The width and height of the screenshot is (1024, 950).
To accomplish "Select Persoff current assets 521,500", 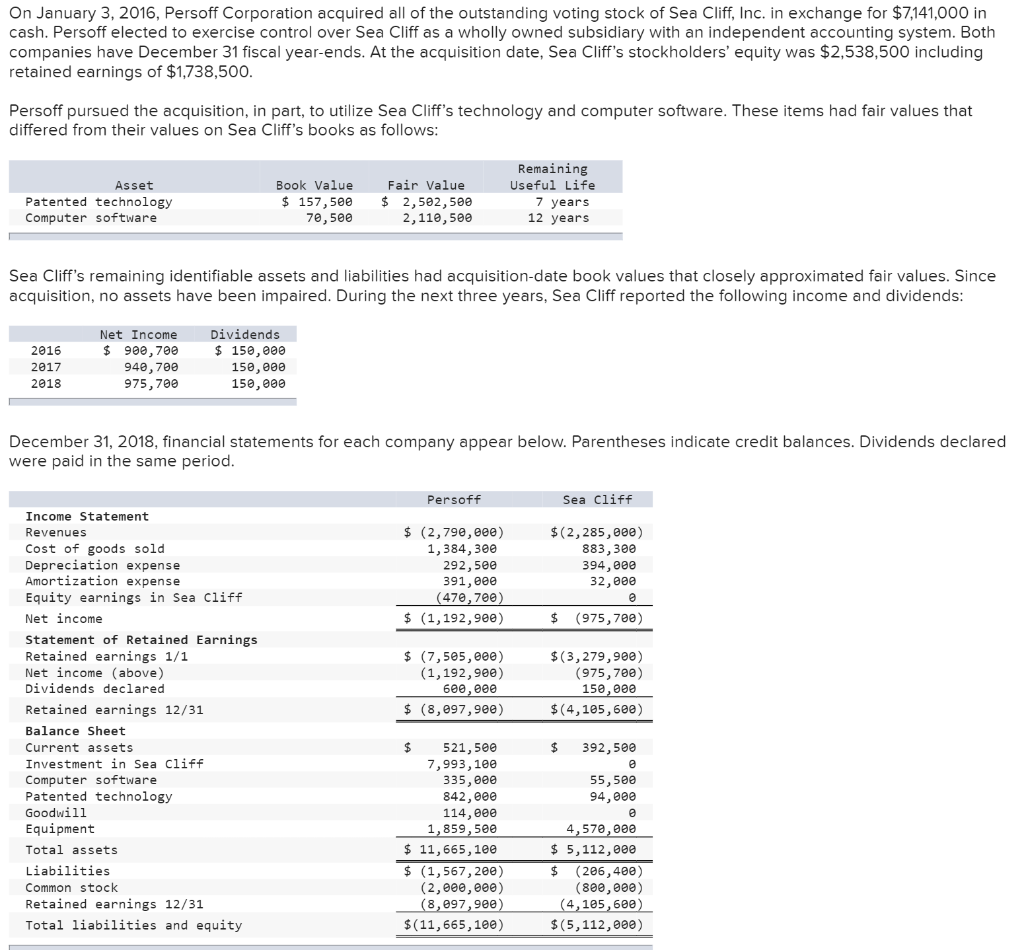I will (x=470, y=748).
